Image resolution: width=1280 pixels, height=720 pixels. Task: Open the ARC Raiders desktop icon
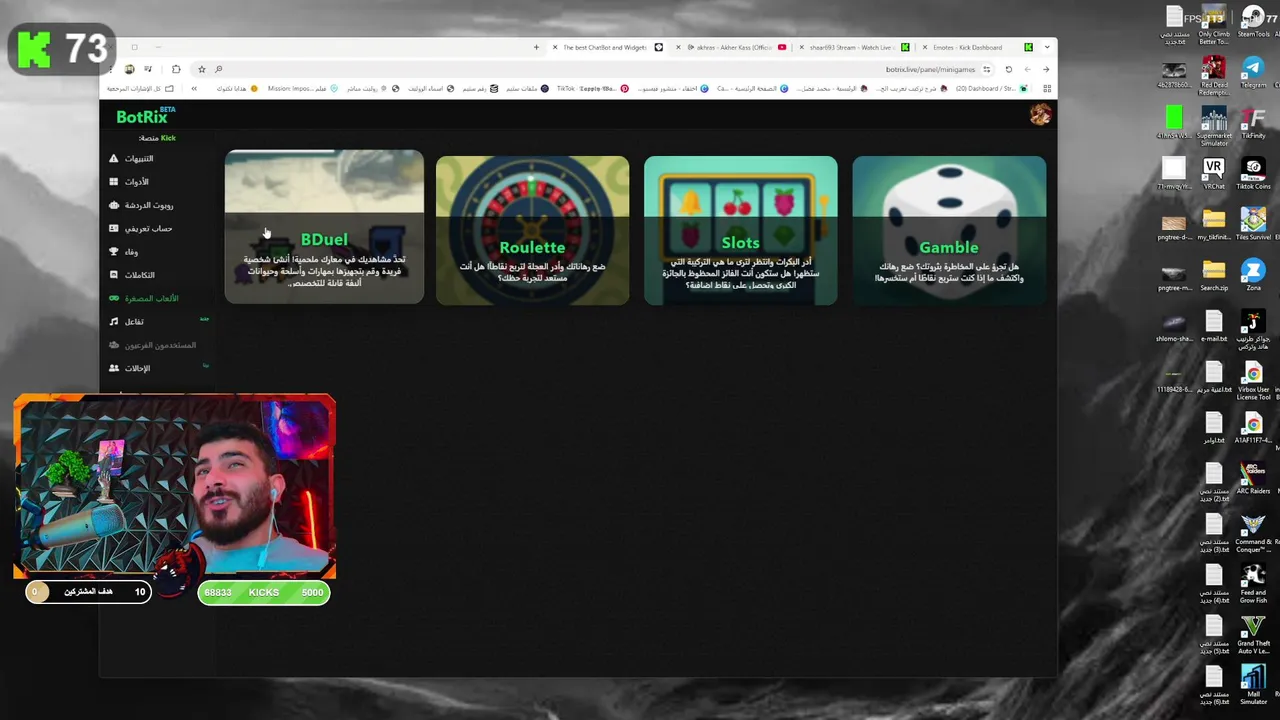(x=1253, y=478)
